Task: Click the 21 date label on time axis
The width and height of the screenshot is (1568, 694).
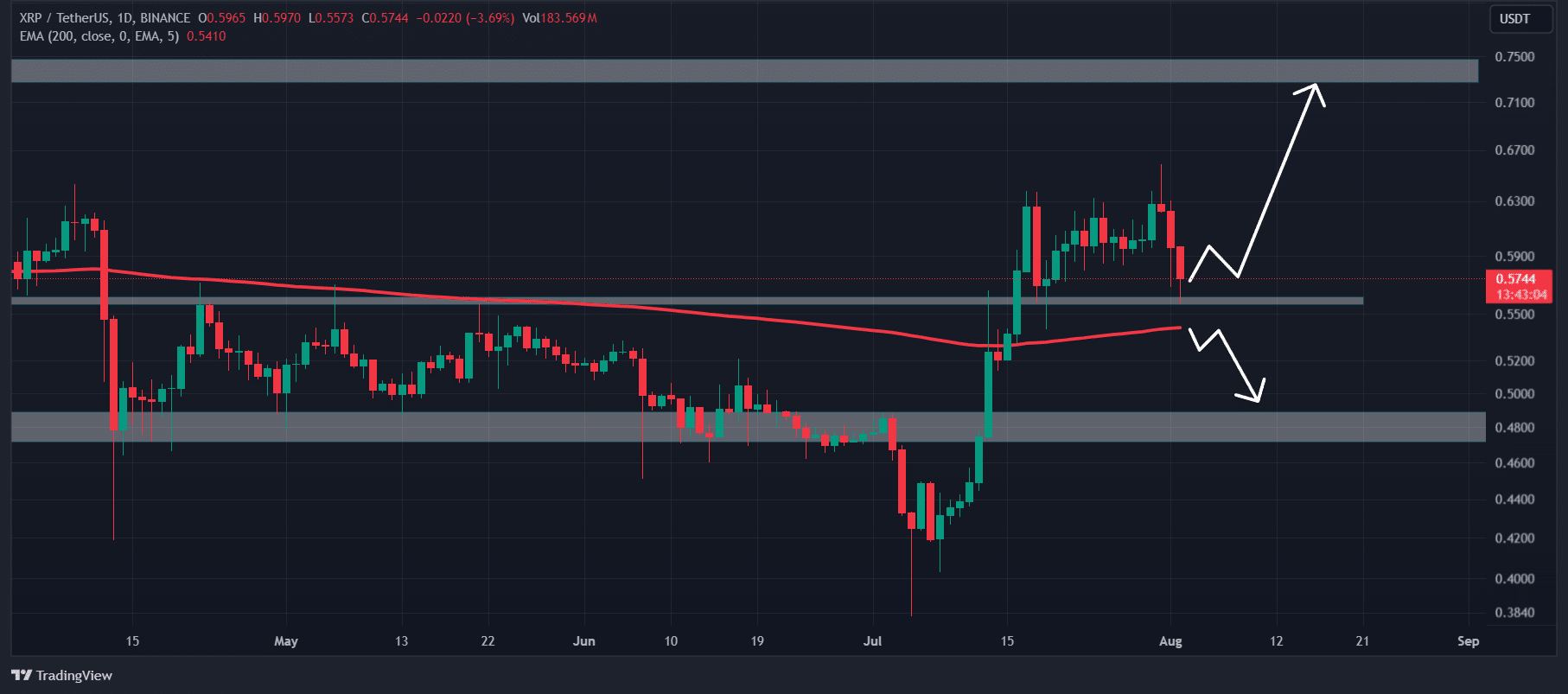Action: pyautogui.click(x=1362, y=641)
